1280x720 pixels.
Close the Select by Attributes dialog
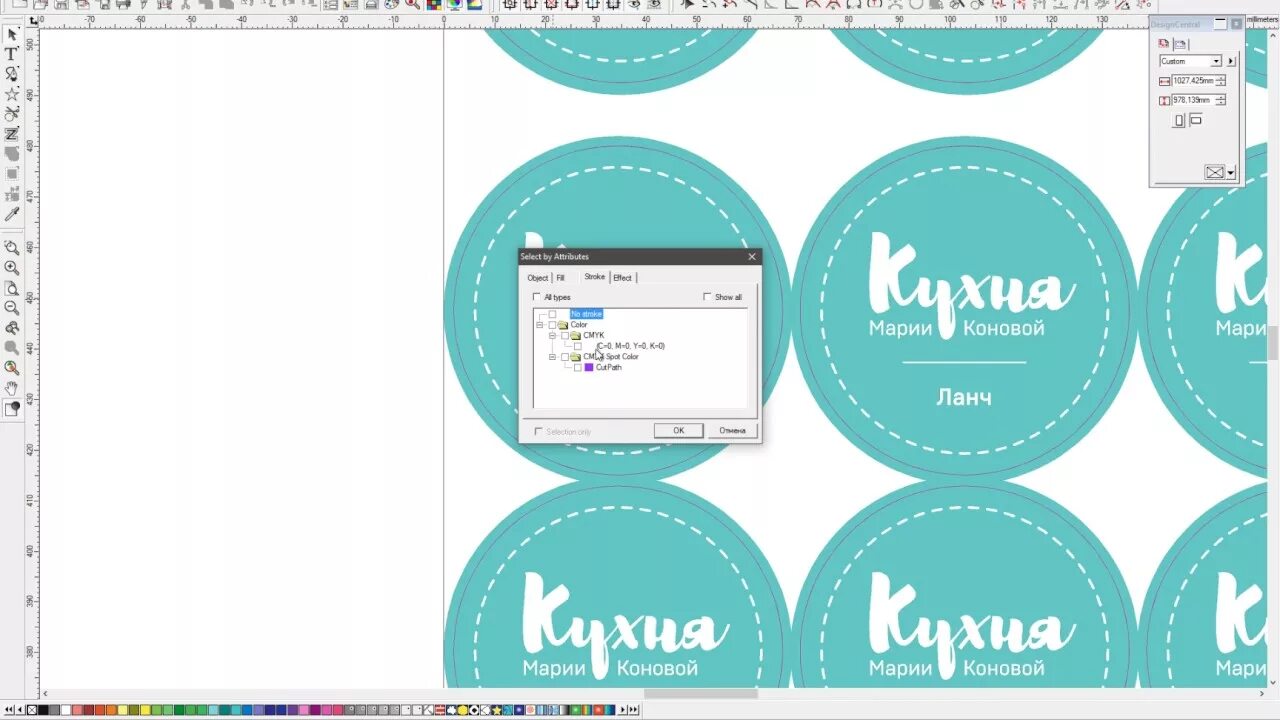(x=752, y=257)
